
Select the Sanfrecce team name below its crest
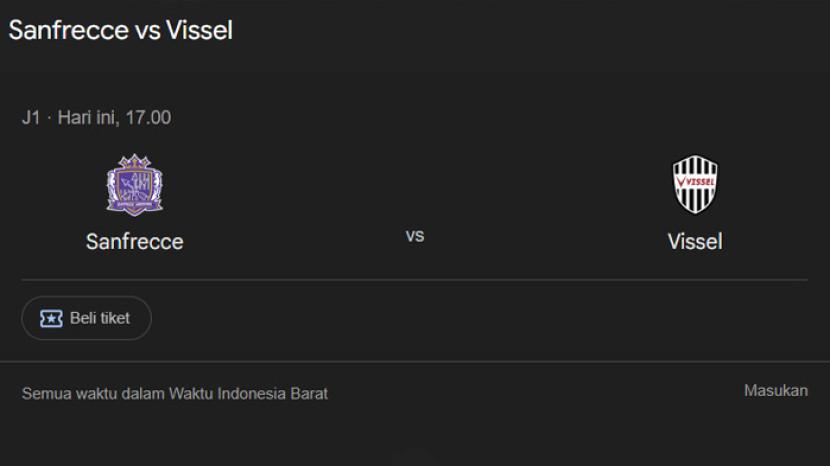click(135, 241)
